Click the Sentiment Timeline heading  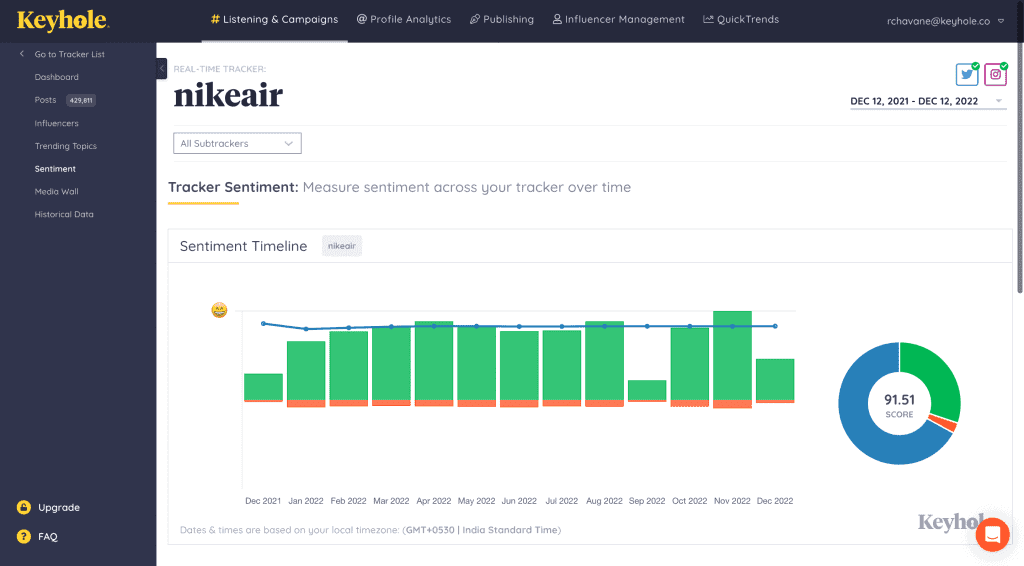[244, 246]
